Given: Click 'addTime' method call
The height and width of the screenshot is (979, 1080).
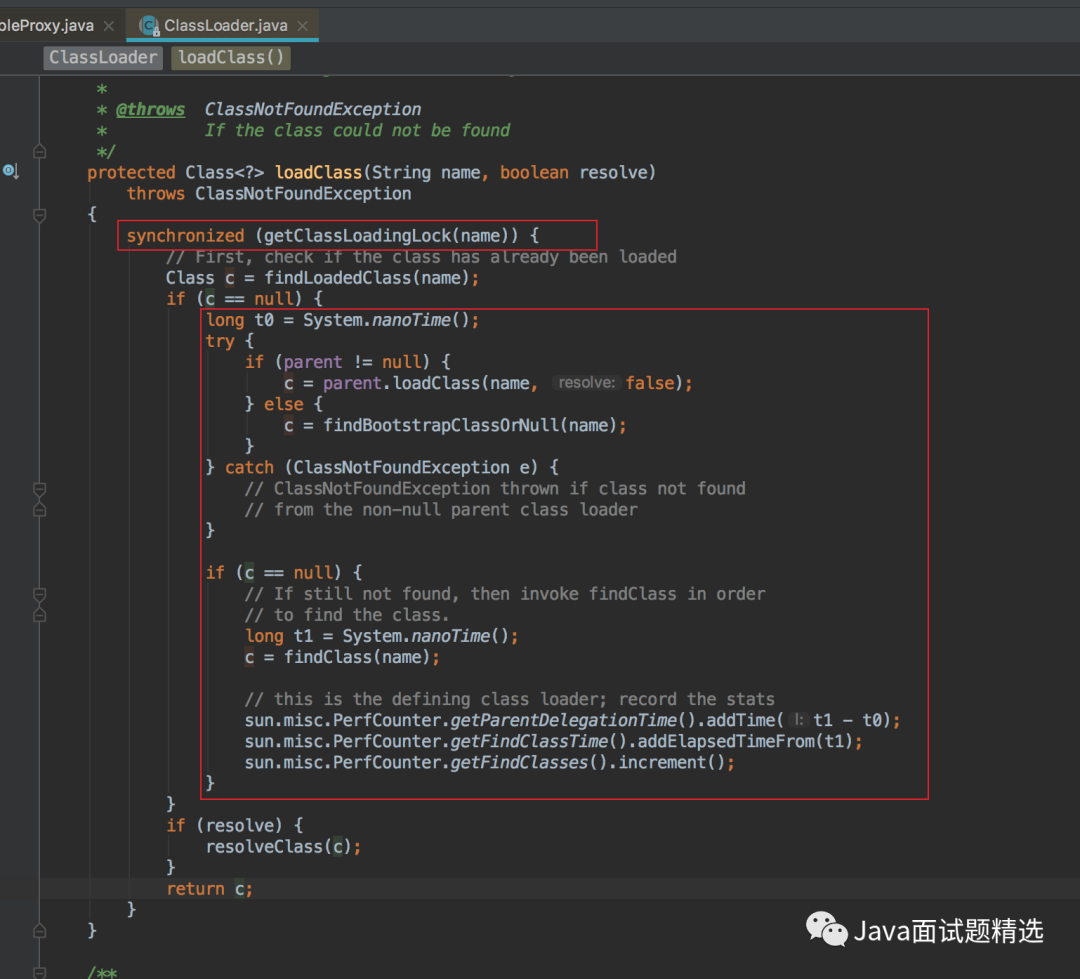Looking at the screenshot, I should (741, 720).
